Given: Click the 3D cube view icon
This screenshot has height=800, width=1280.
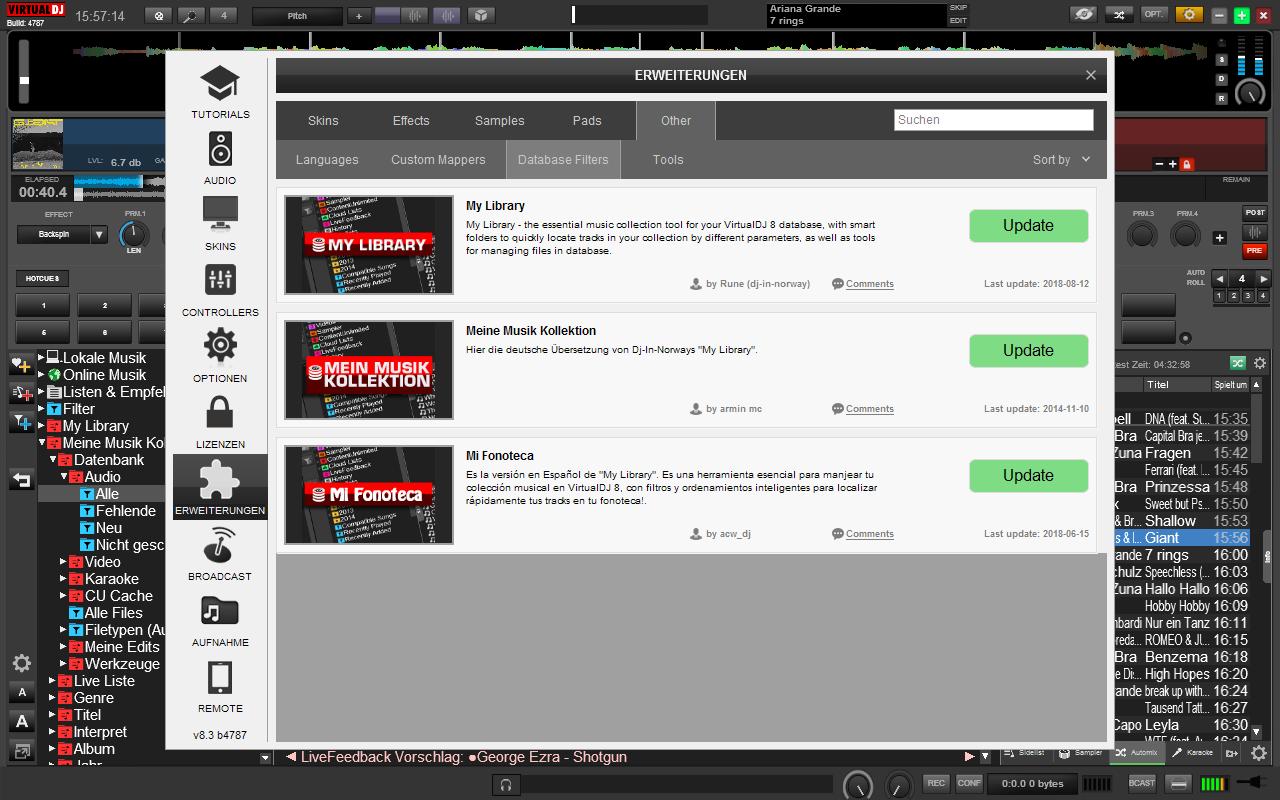Looking at the screenshot, I should tap(481, 16).
